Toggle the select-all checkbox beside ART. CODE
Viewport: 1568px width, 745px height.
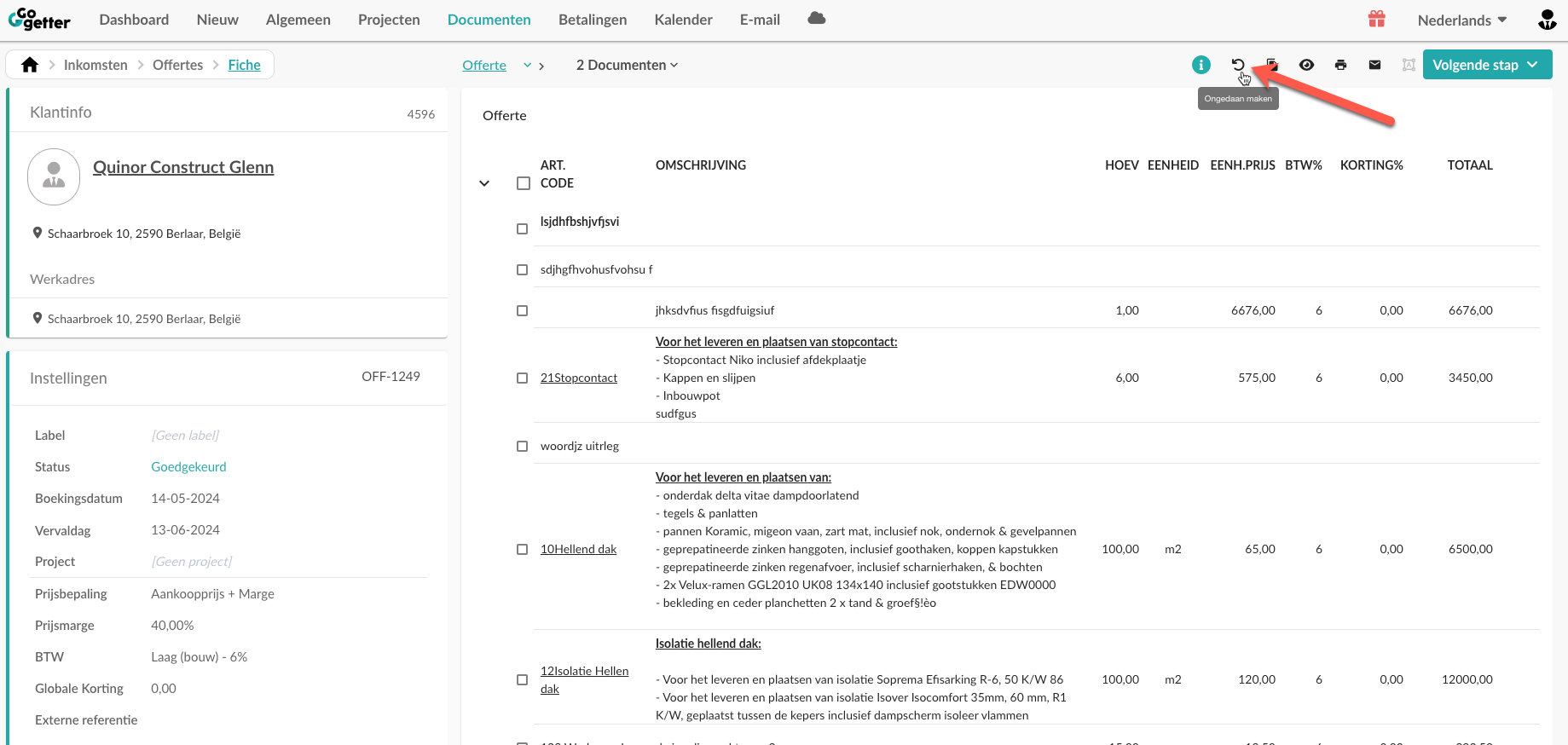[524, 183]
